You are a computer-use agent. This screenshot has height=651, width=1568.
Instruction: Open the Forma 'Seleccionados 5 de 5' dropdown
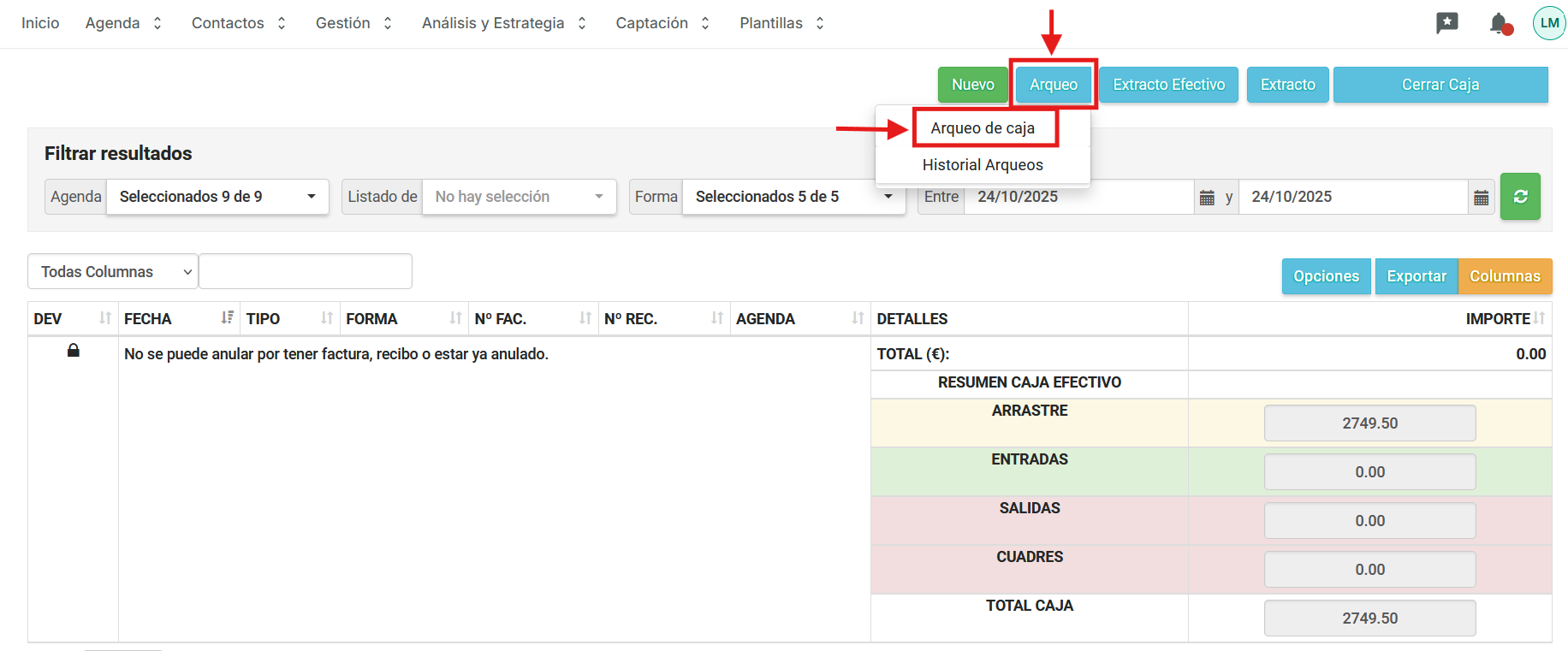(793, 197)
